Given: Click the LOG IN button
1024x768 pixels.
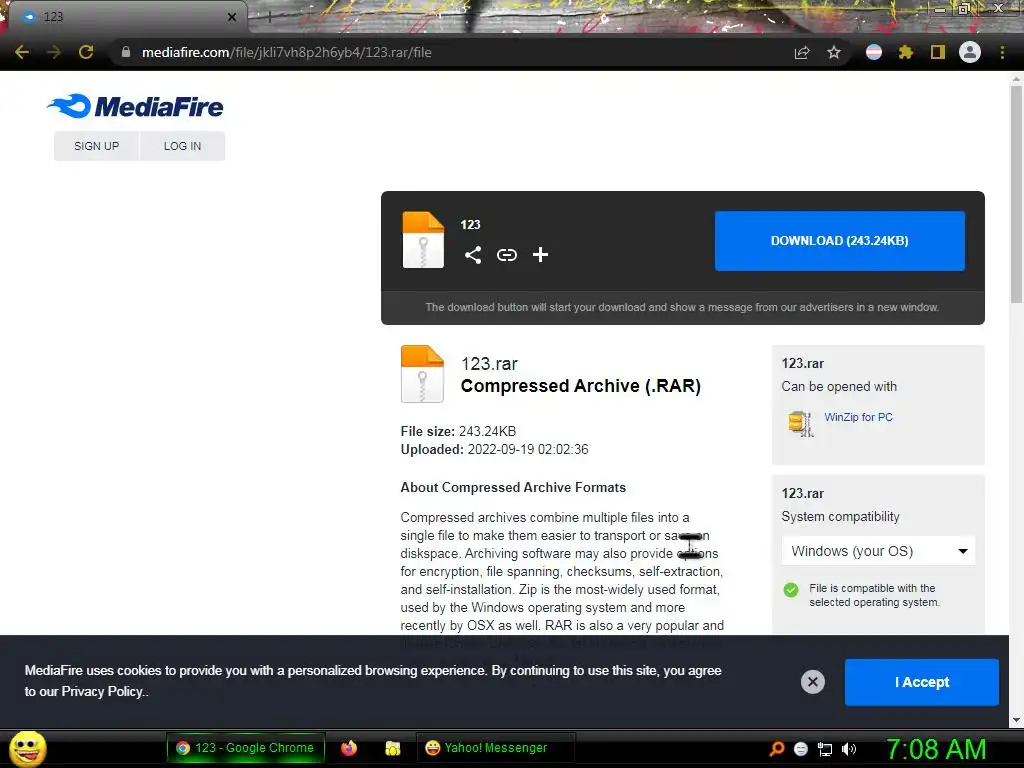Looking at the screenshot, I should [x=182, y=146].
